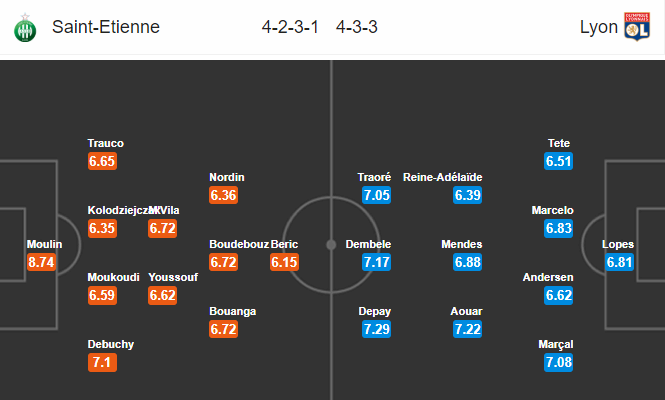Select Nordin's 6.36 rating badge
The image size is (665, 400).
(x=224, y=195)
